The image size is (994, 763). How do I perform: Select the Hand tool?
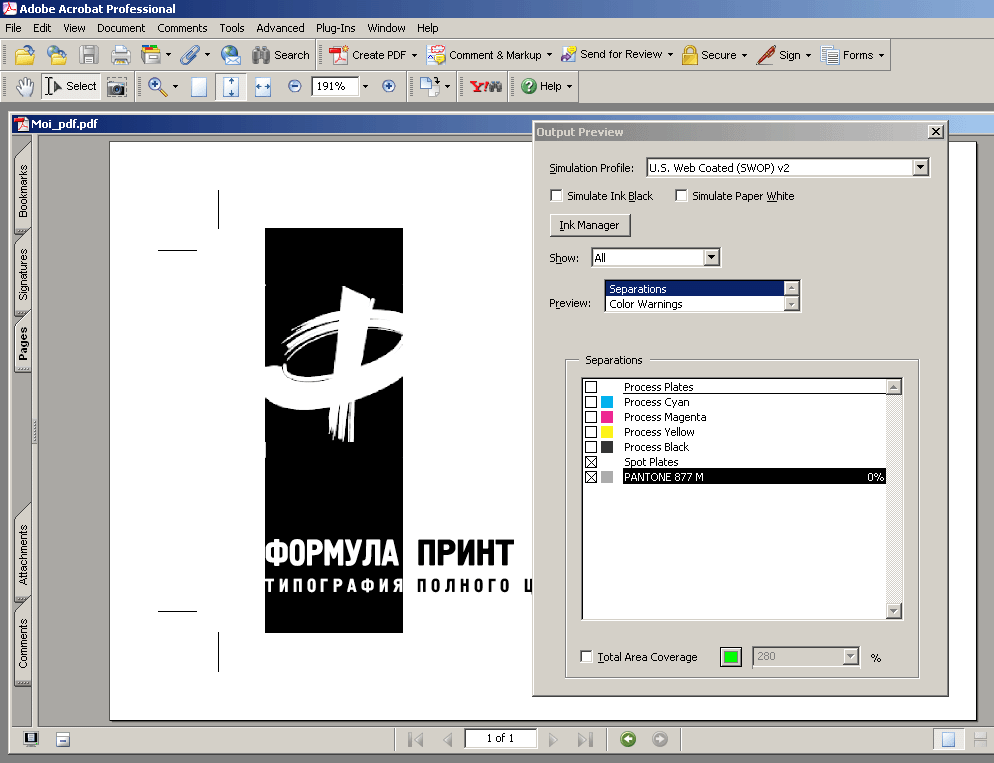pyautogui.click(x=25, y=86)
